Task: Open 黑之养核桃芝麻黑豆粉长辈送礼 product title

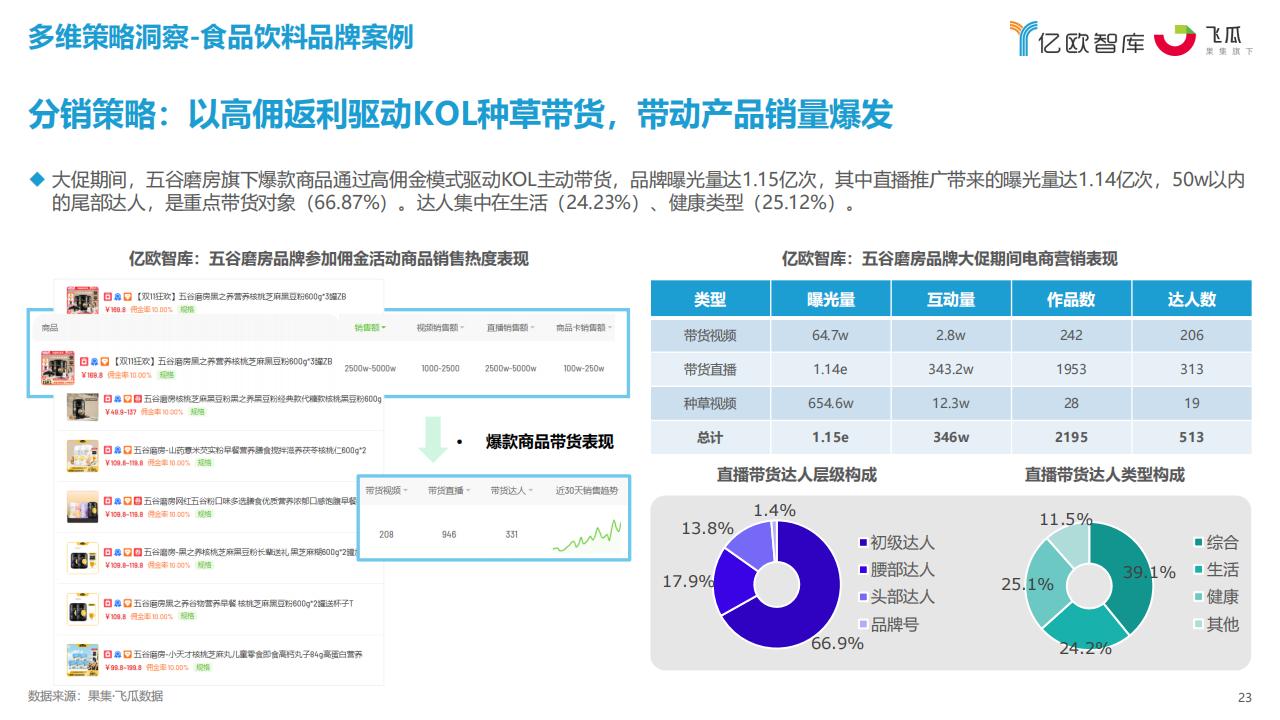Action: (x=248, y=552)
